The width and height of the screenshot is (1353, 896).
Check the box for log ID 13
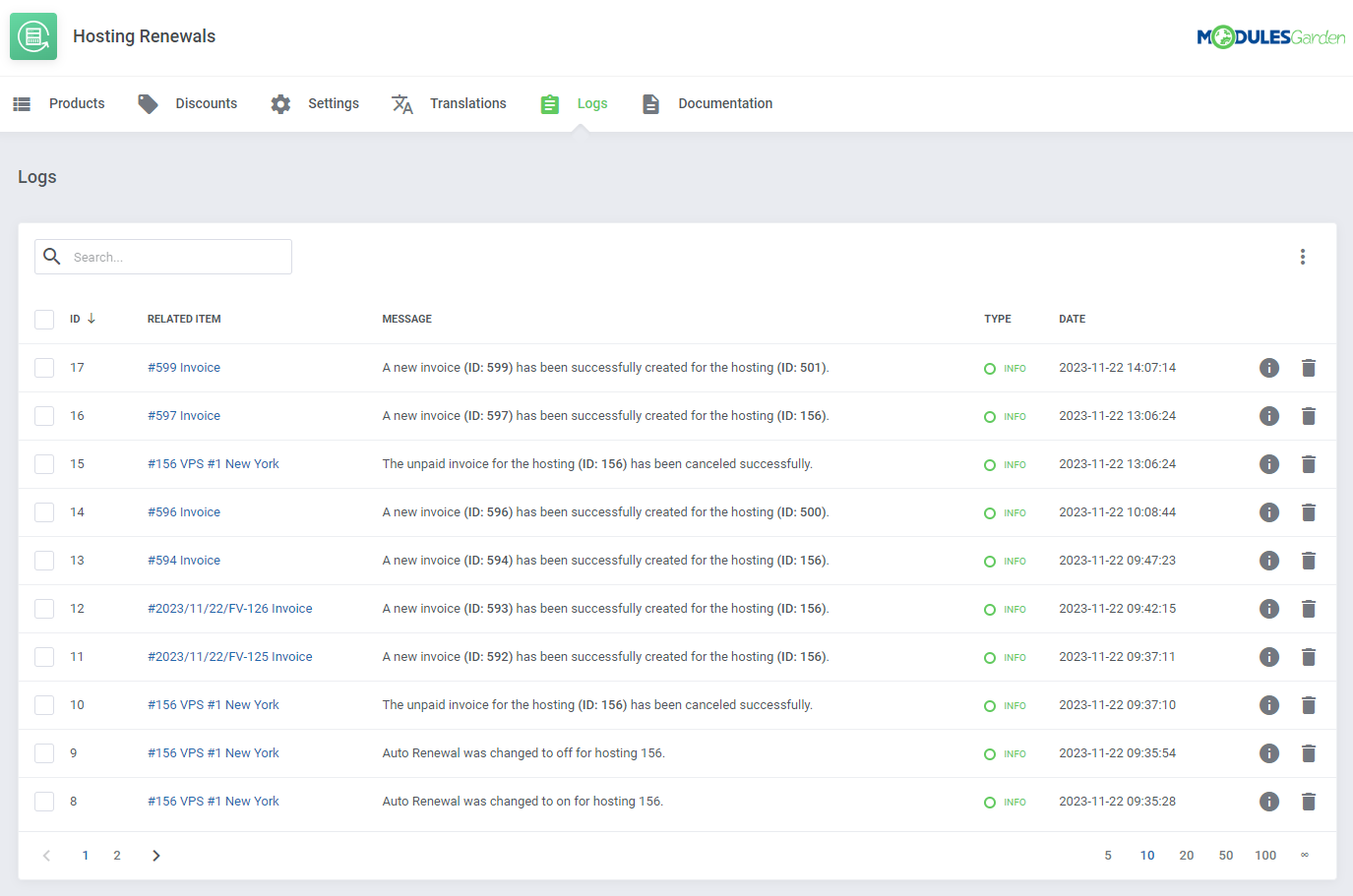(44, 561)
